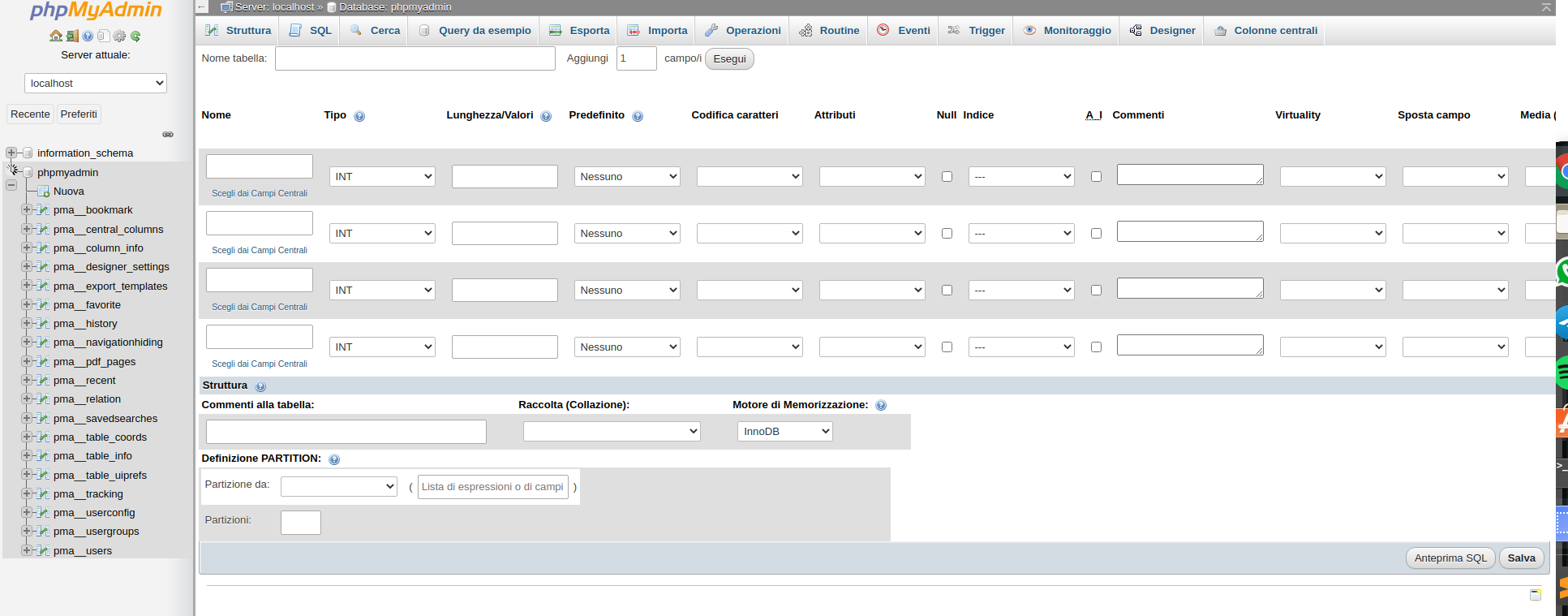Click the green reload navigation icon
The width and height of the screenshot is (1568, 616).
coord(135,36)
